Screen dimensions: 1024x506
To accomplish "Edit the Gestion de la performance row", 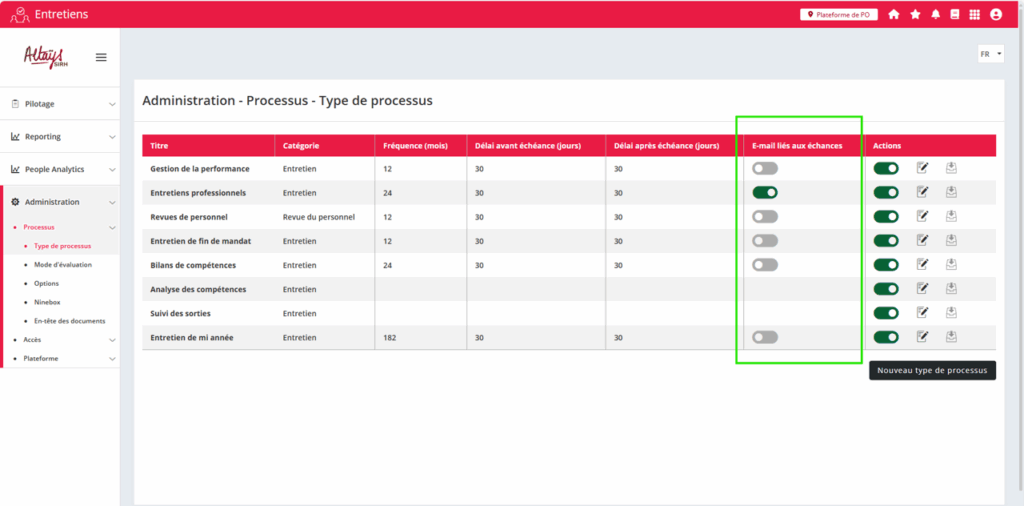I will click(923, 168).
